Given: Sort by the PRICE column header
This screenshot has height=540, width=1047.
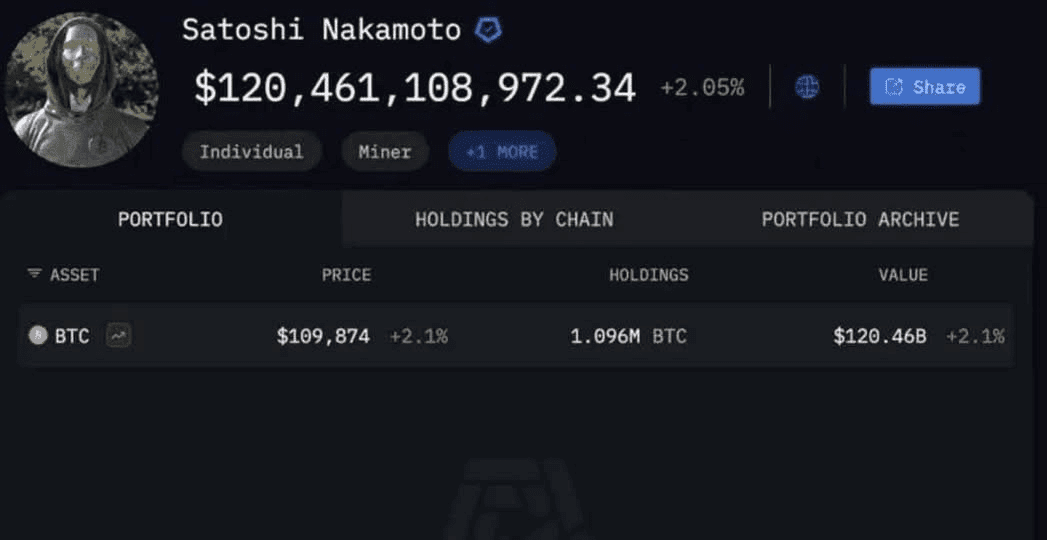Looking at the screenshot, I should click(x=346, y=275).
